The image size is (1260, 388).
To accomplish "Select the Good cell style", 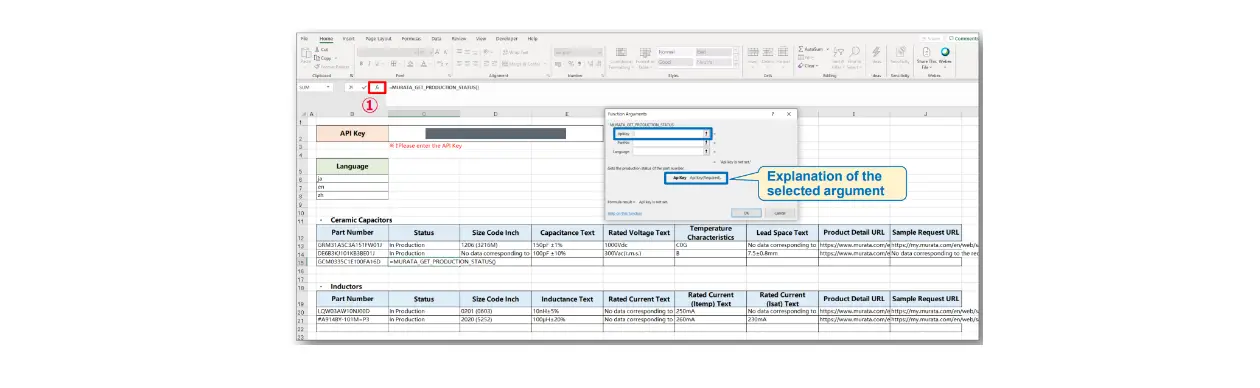I will point(675,62).
